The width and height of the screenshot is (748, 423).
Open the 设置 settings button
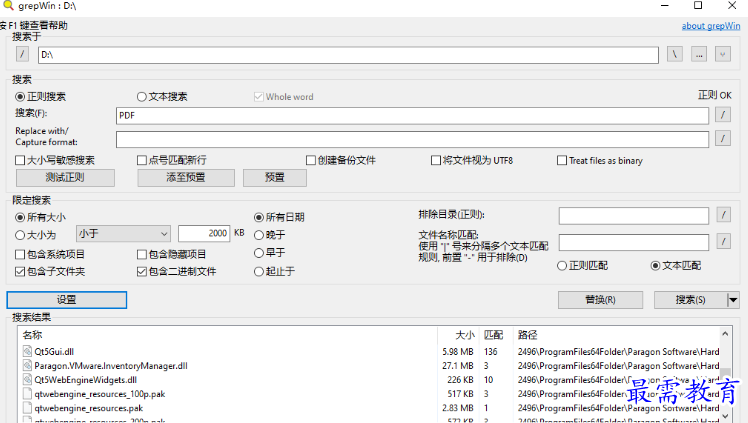pyautogui.click(x=67, y=300)
